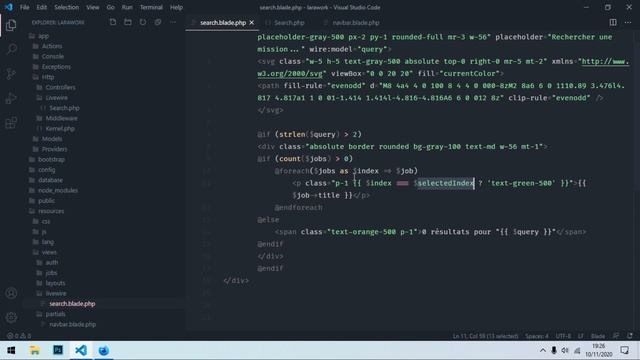
Task: Click the status bar notifications bell
Action: (x=630, y=336)
